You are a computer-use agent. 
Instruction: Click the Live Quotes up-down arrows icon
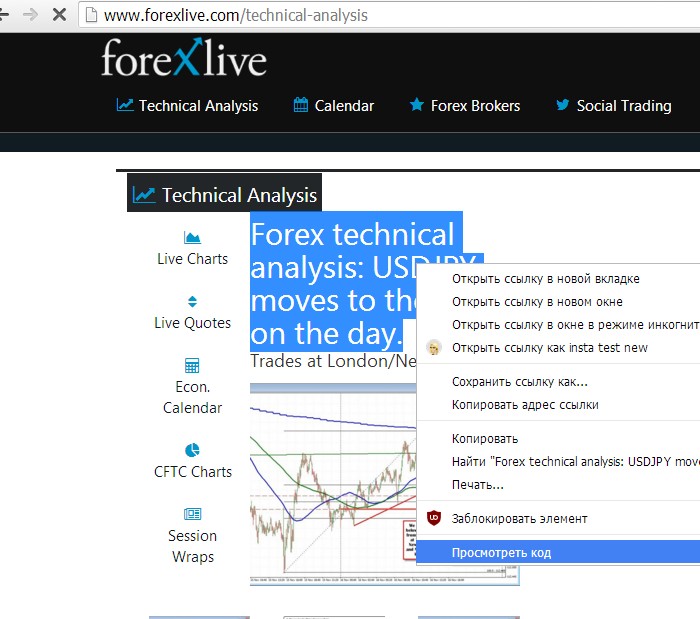(x=192, y=301)
